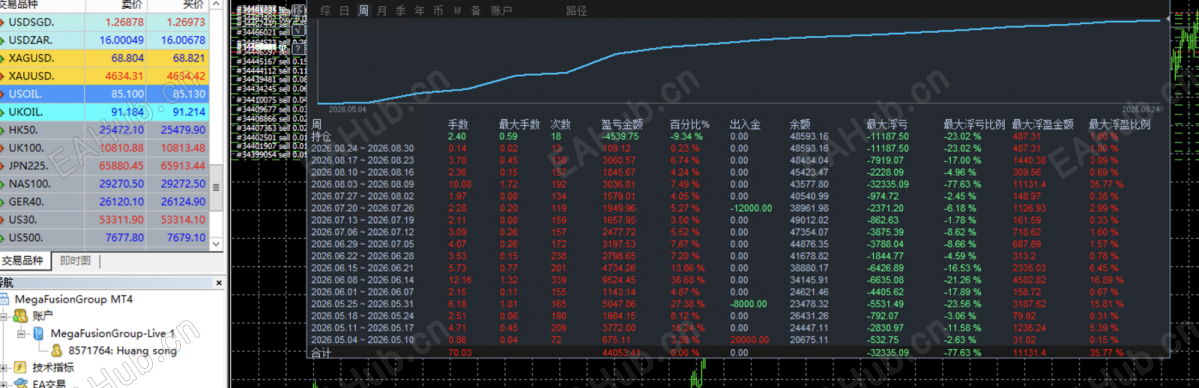
Task: Click the 最大浮盈金额 column header
Action: coord(1042,124)
